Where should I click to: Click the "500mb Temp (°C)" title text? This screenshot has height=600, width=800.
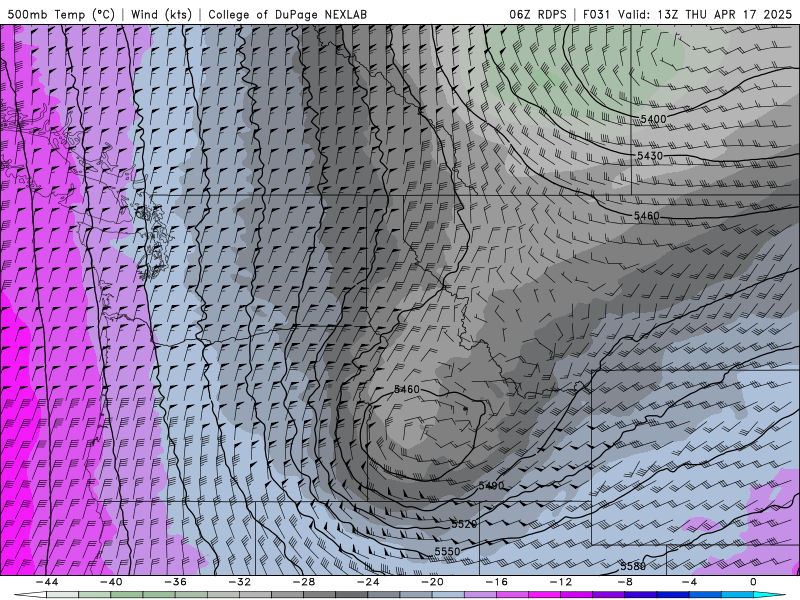tap(61, 14)
